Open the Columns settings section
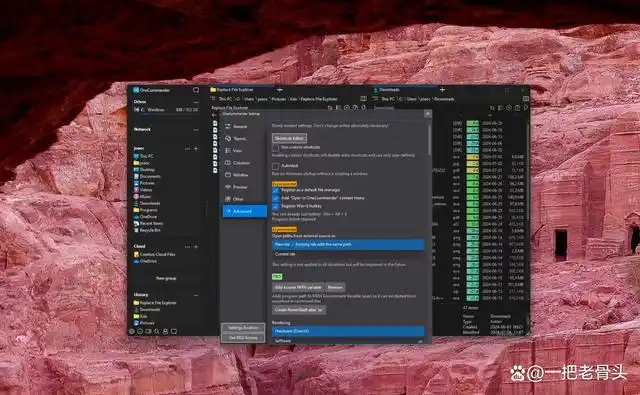The width and height of the screenshot is (640, 395). (244, 163)
